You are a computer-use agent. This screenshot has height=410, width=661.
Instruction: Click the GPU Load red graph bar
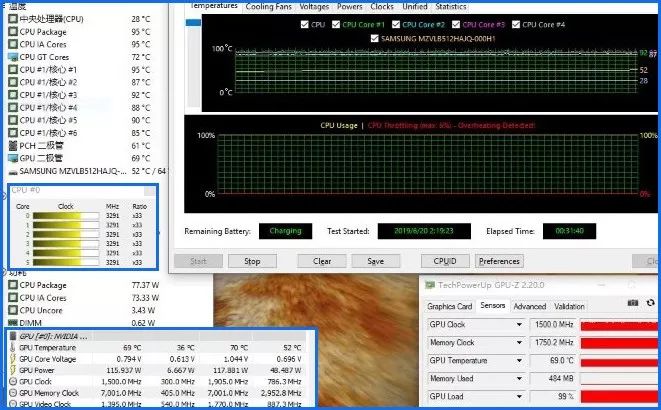[618, 397]
